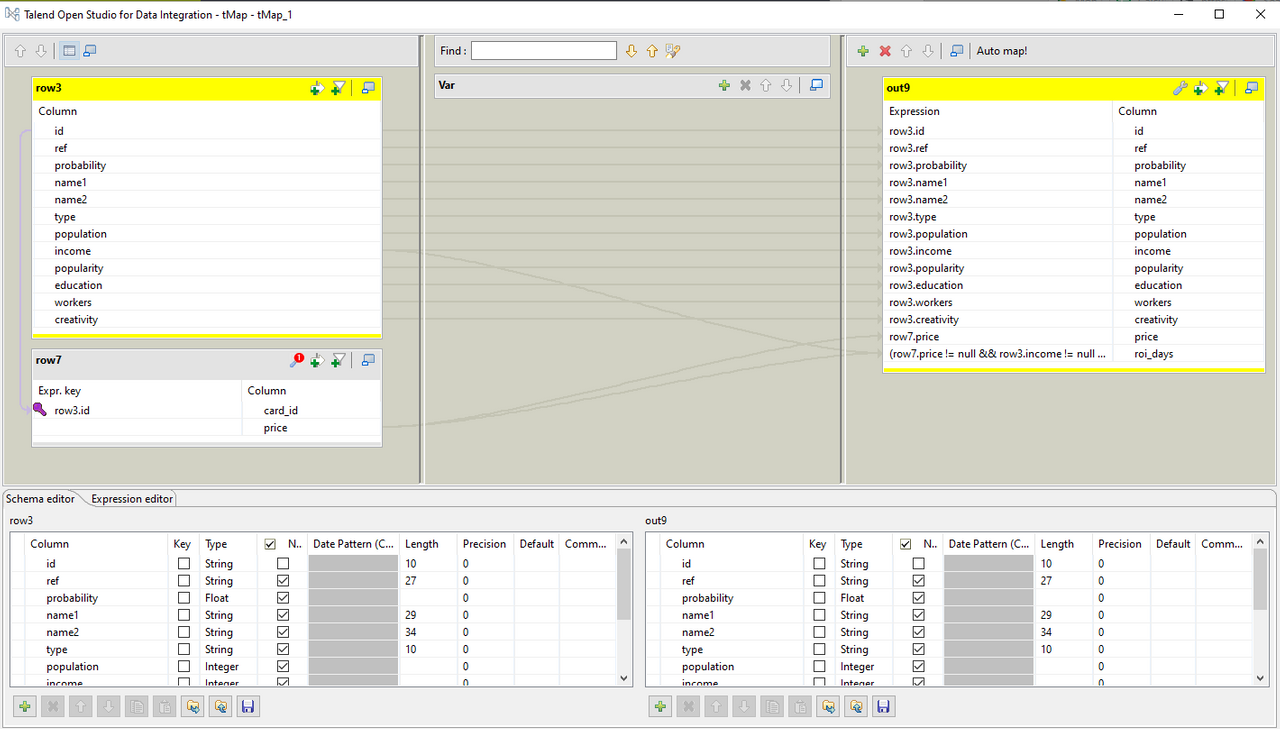Switch to Schema editor tab
This screenshot has width=1280, height=729.
tap(41, 499)
